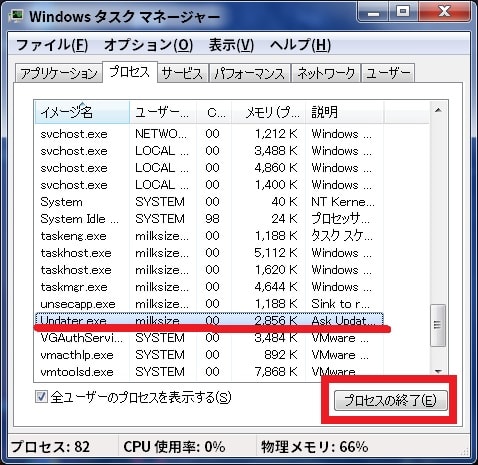Select the System process row
The width and height of the screenshot is (478, 465).
[x=209, y=202]
